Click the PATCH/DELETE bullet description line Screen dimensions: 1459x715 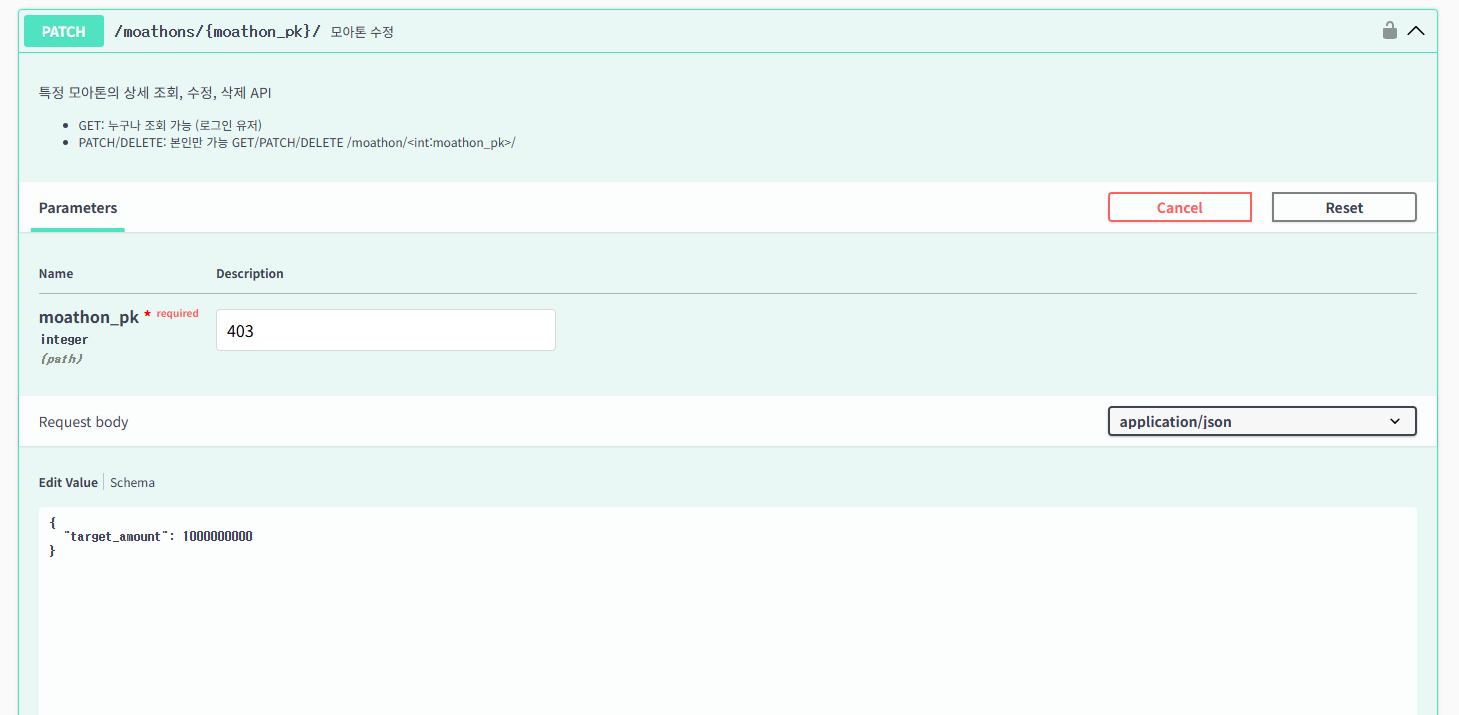(296, 142)
